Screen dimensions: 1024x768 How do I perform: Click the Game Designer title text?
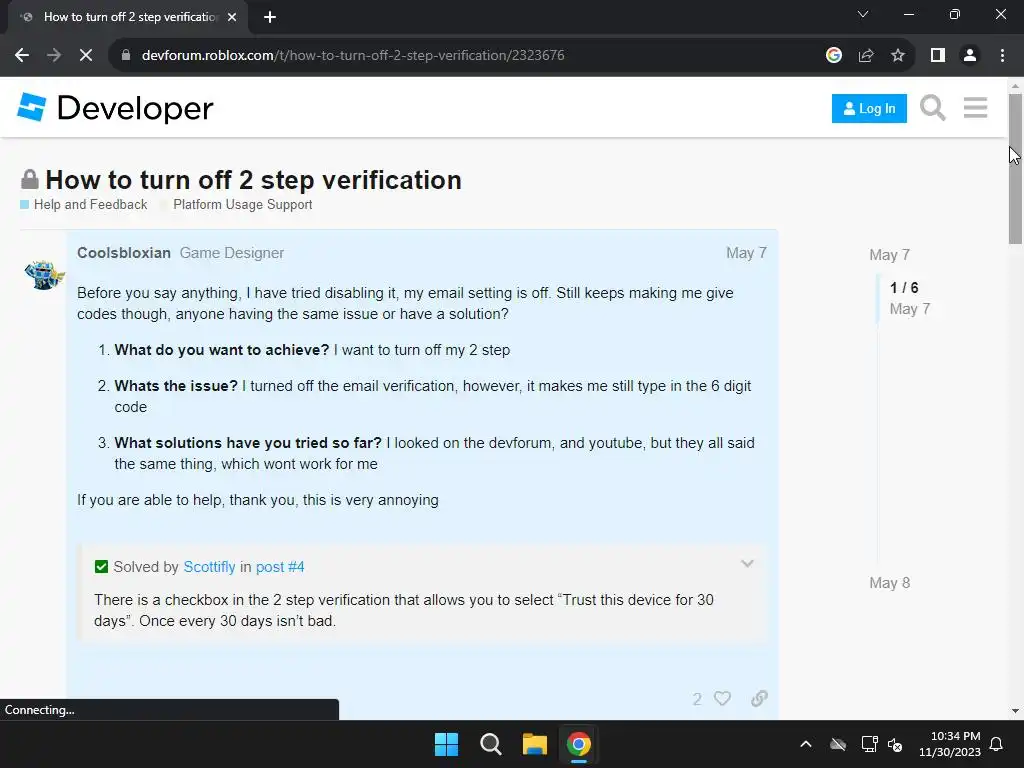point(232,253)
